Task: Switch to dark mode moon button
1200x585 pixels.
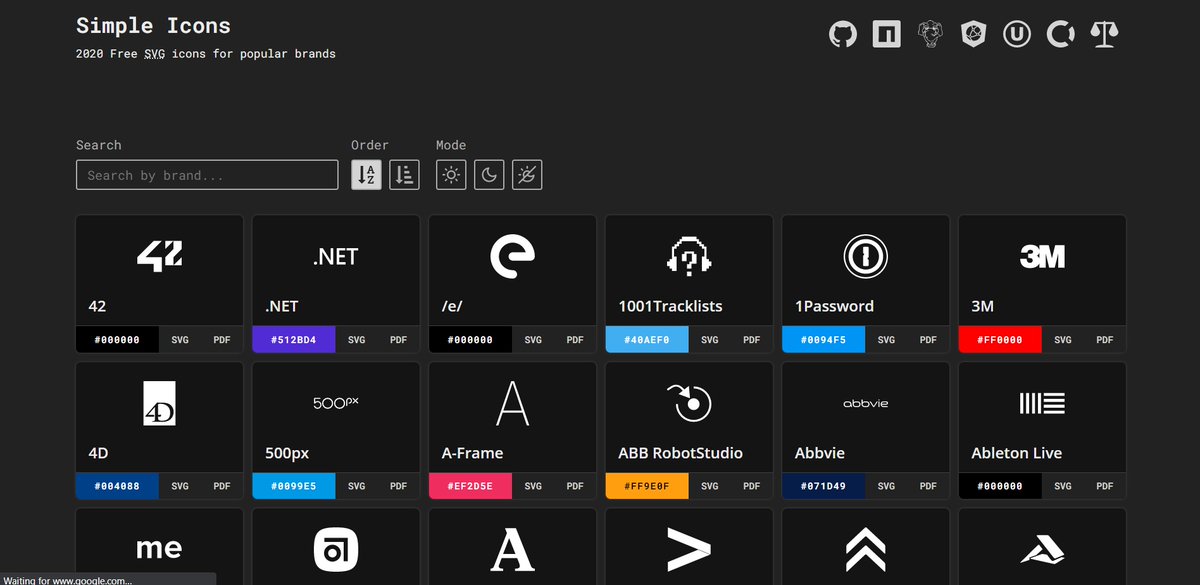Action: [489, 174]
